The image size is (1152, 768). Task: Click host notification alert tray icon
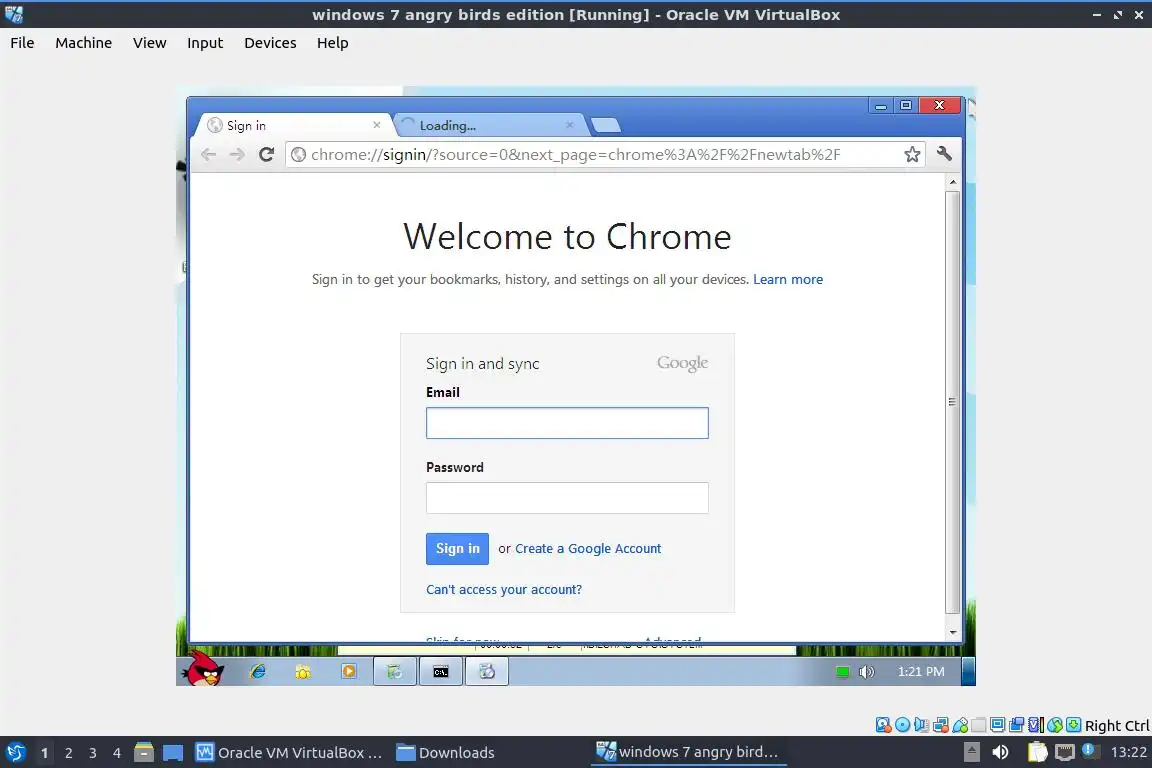pyautogui.click(x=1090, y=752)
